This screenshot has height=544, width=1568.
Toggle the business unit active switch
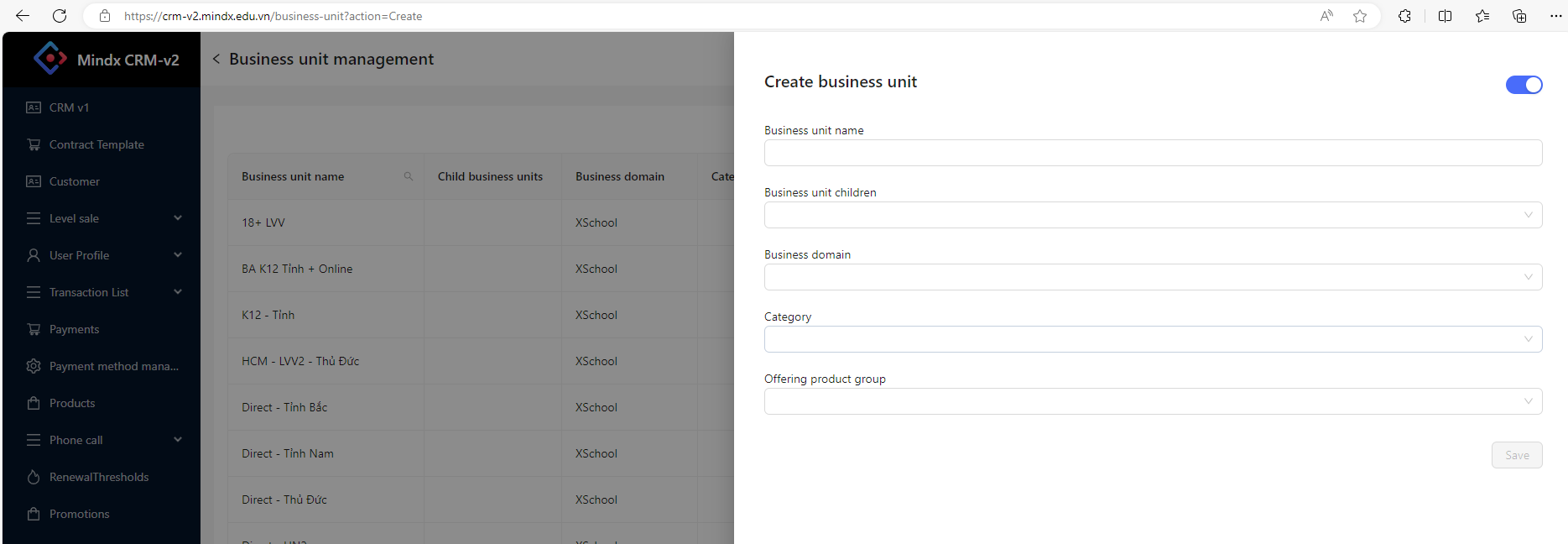[1524, 85]
